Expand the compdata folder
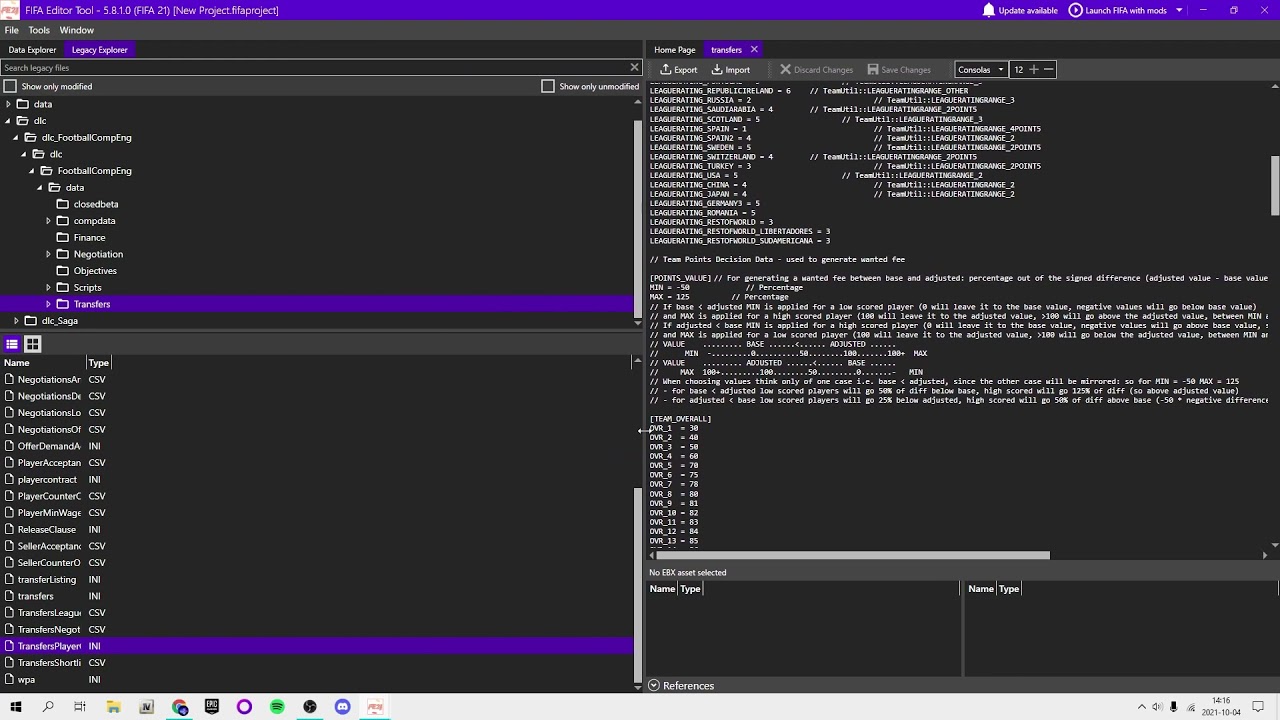This screenshot has width=1280, height=720. (x=48, y=221)
